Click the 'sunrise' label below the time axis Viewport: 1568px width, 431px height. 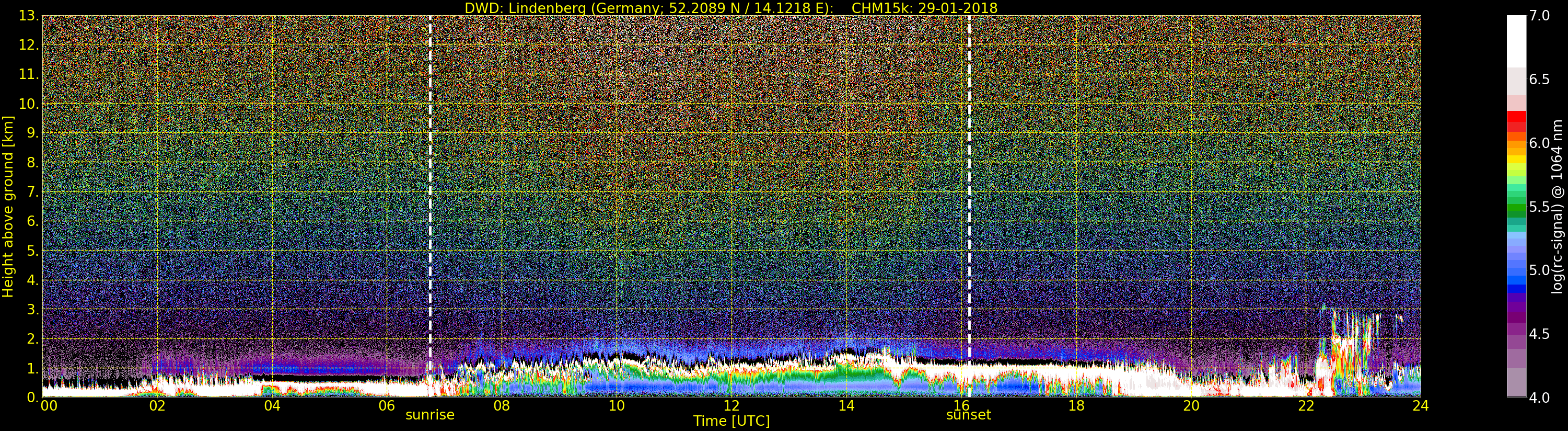pyautogui.click(x=429, y=415)
